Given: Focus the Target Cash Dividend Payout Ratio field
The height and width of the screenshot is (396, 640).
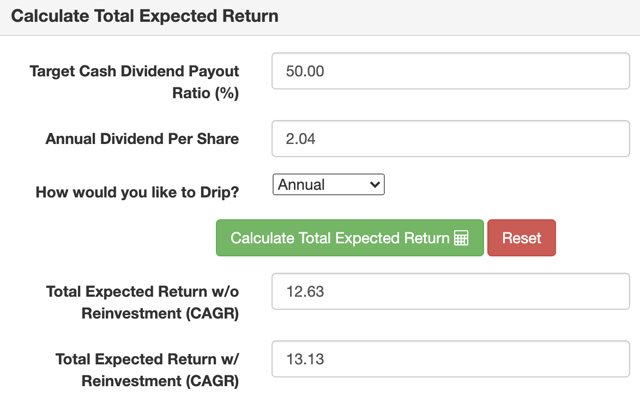Looking at the screenshot, I should (x=451, y=71).
